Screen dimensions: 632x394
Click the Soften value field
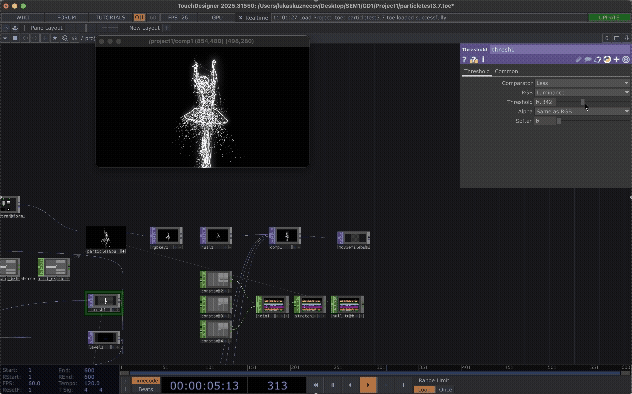[x=545, y=121]
